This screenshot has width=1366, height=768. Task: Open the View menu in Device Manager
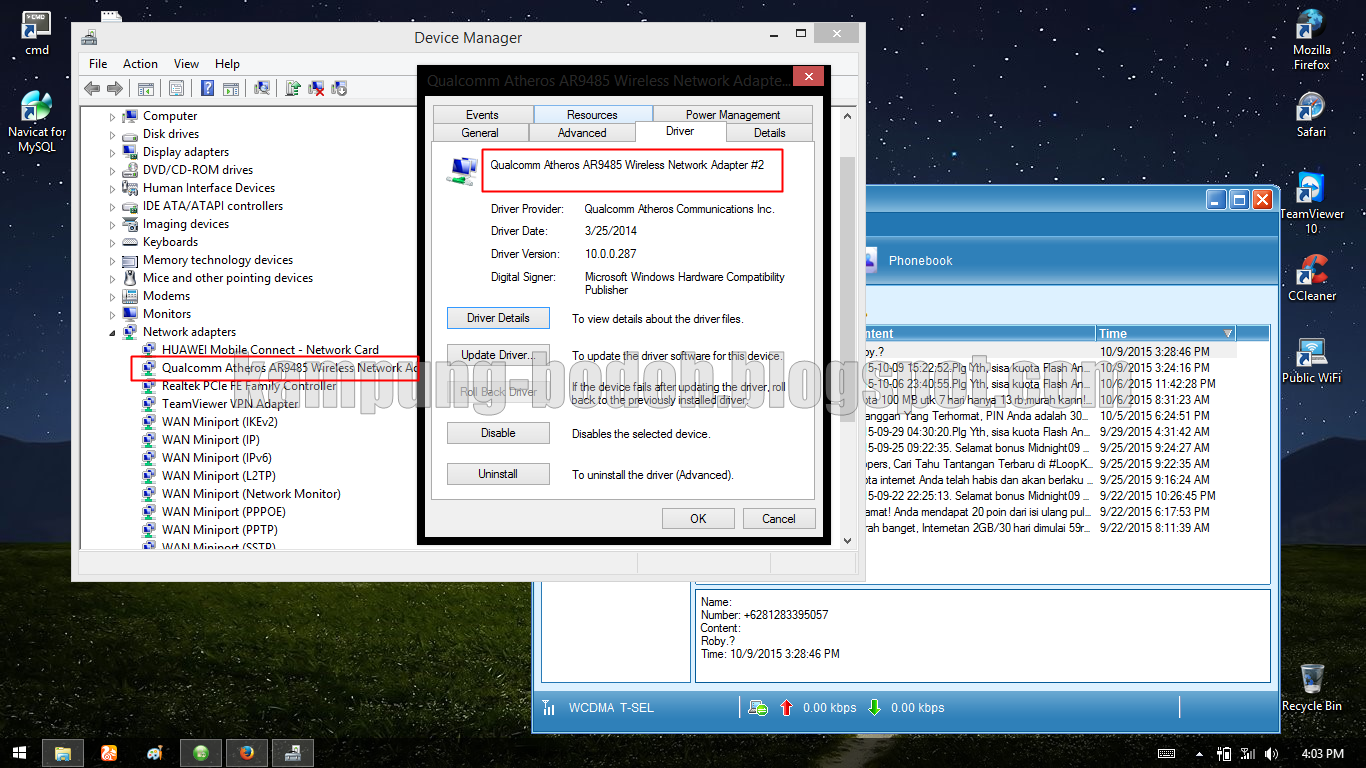click(186, 64)
